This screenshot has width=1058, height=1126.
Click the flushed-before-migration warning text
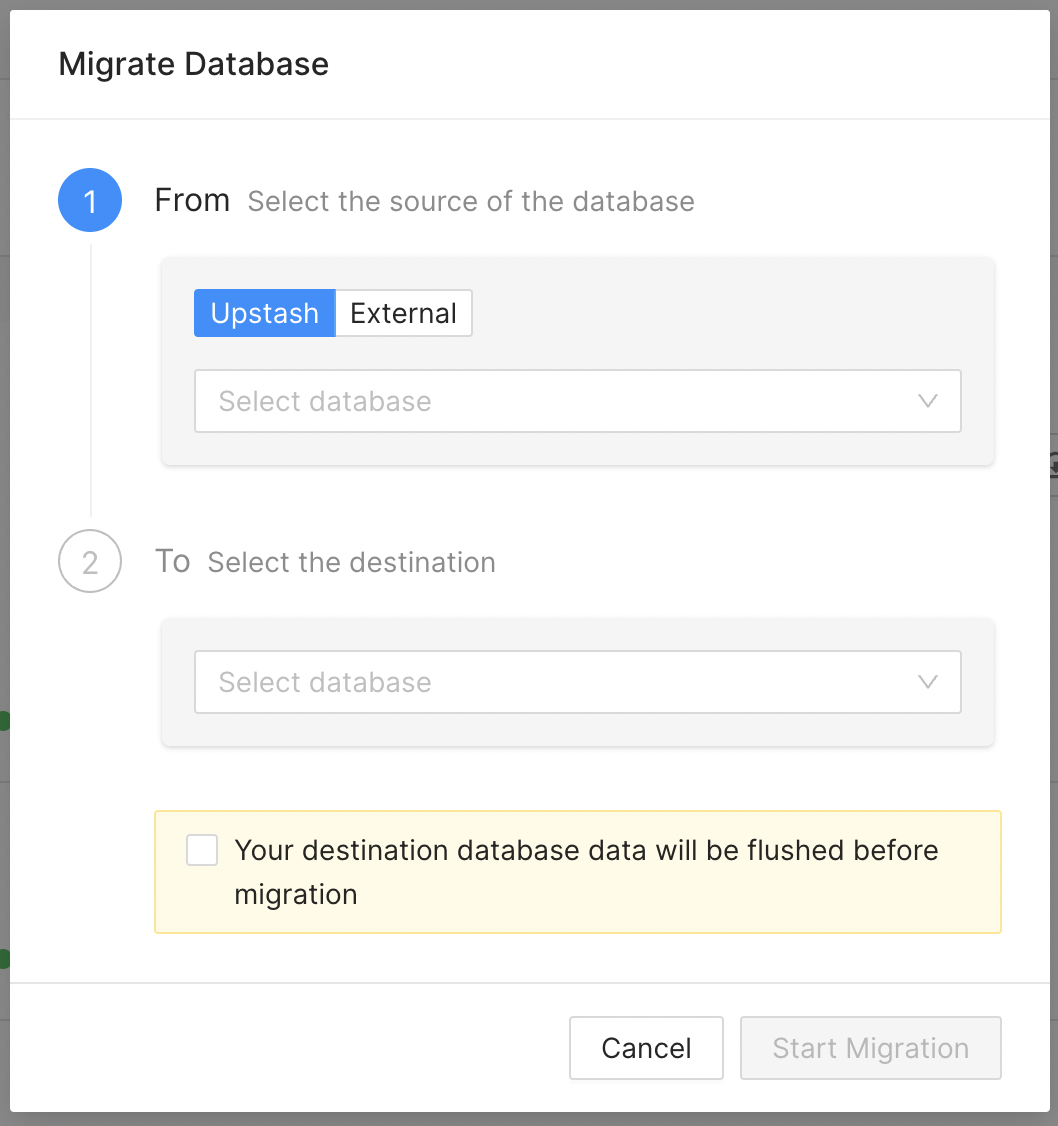click(x=586, y=873)
